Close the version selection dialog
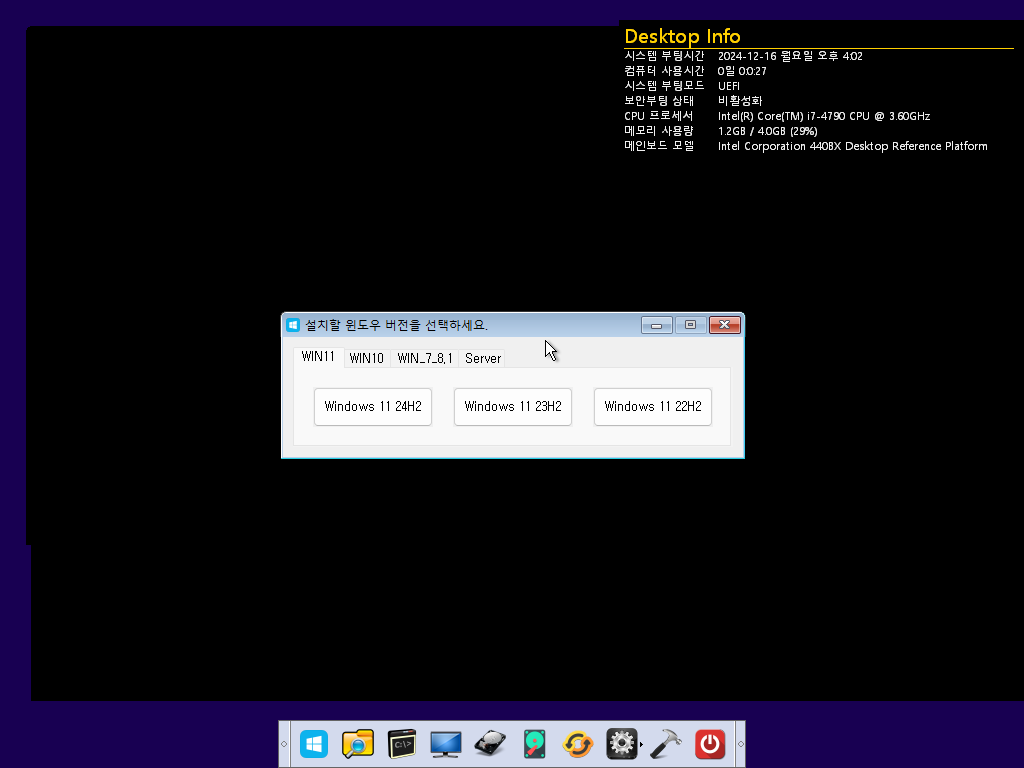 coord(725,325)
